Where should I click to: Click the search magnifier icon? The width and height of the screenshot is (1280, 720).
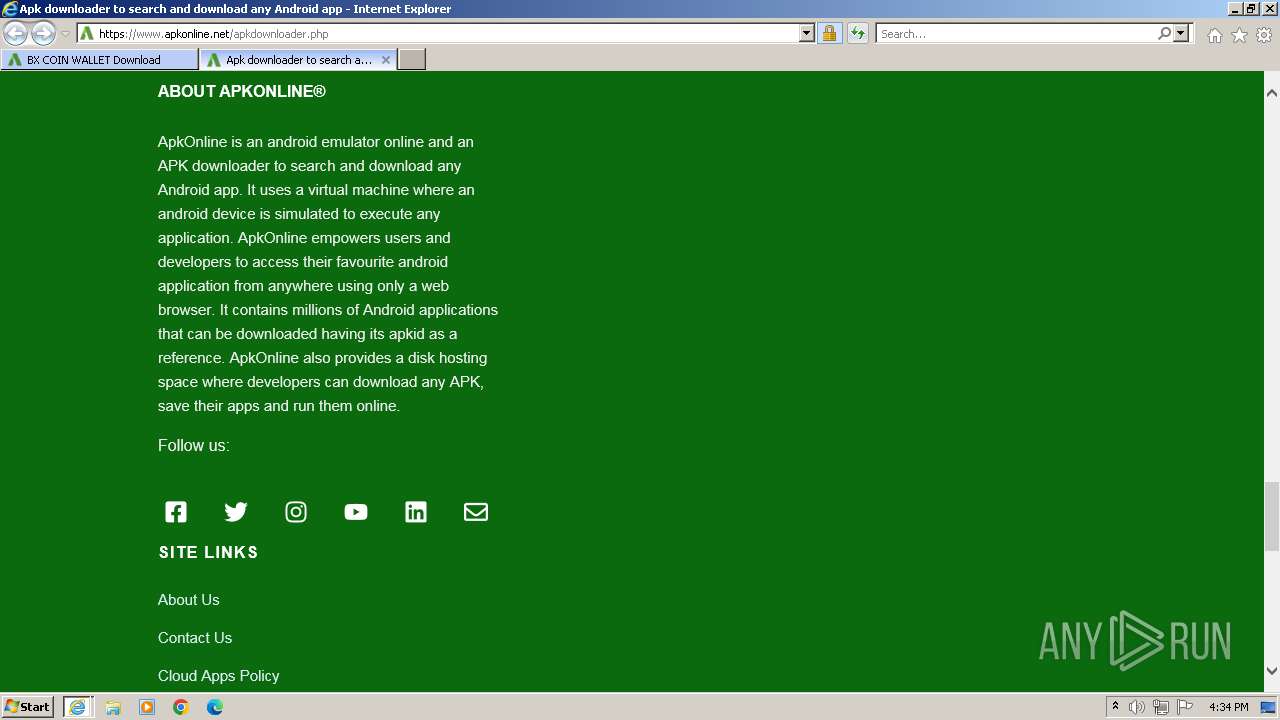click(1164, 33)
